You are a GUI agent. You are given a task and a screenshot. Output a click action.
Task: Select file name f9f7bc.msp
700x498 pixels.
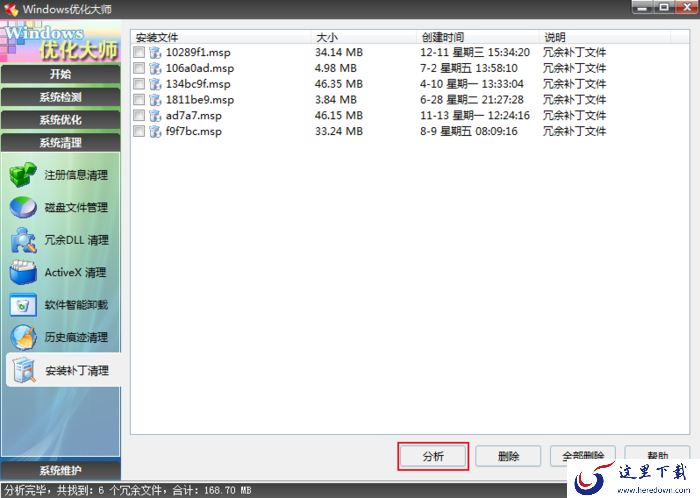[x=194, y=131]
